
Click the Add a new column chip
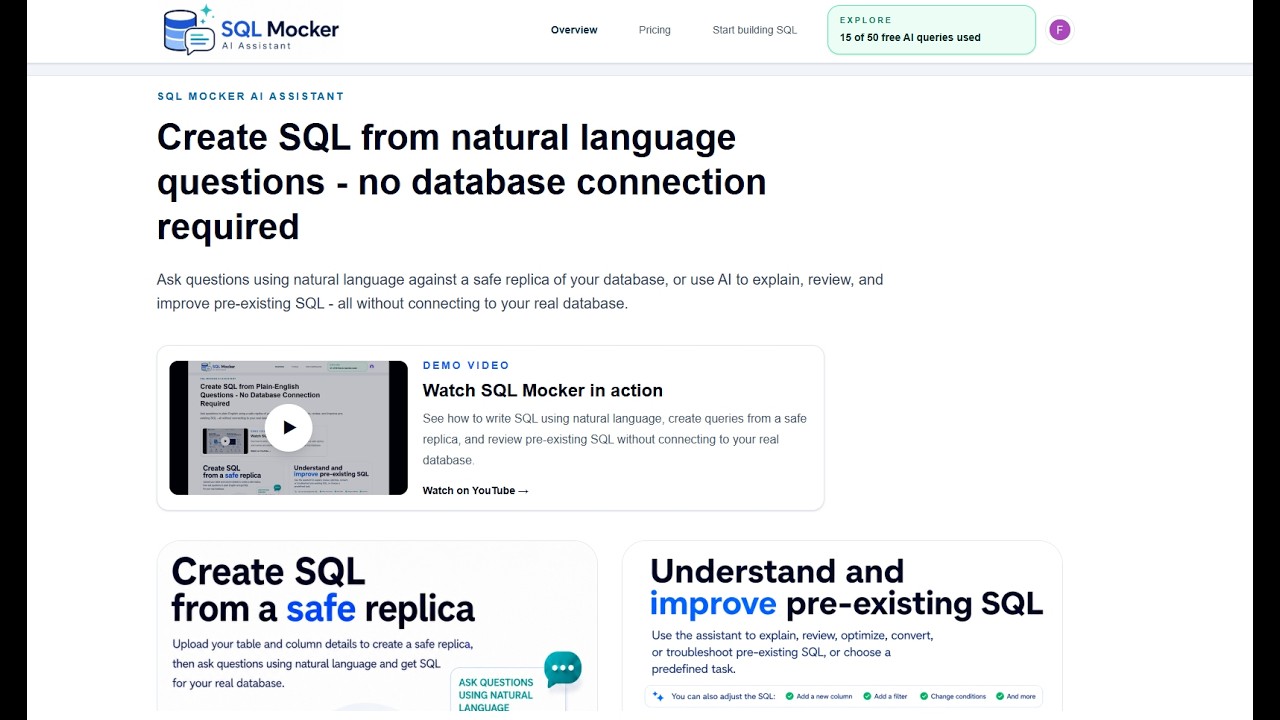tap(819, 696)
